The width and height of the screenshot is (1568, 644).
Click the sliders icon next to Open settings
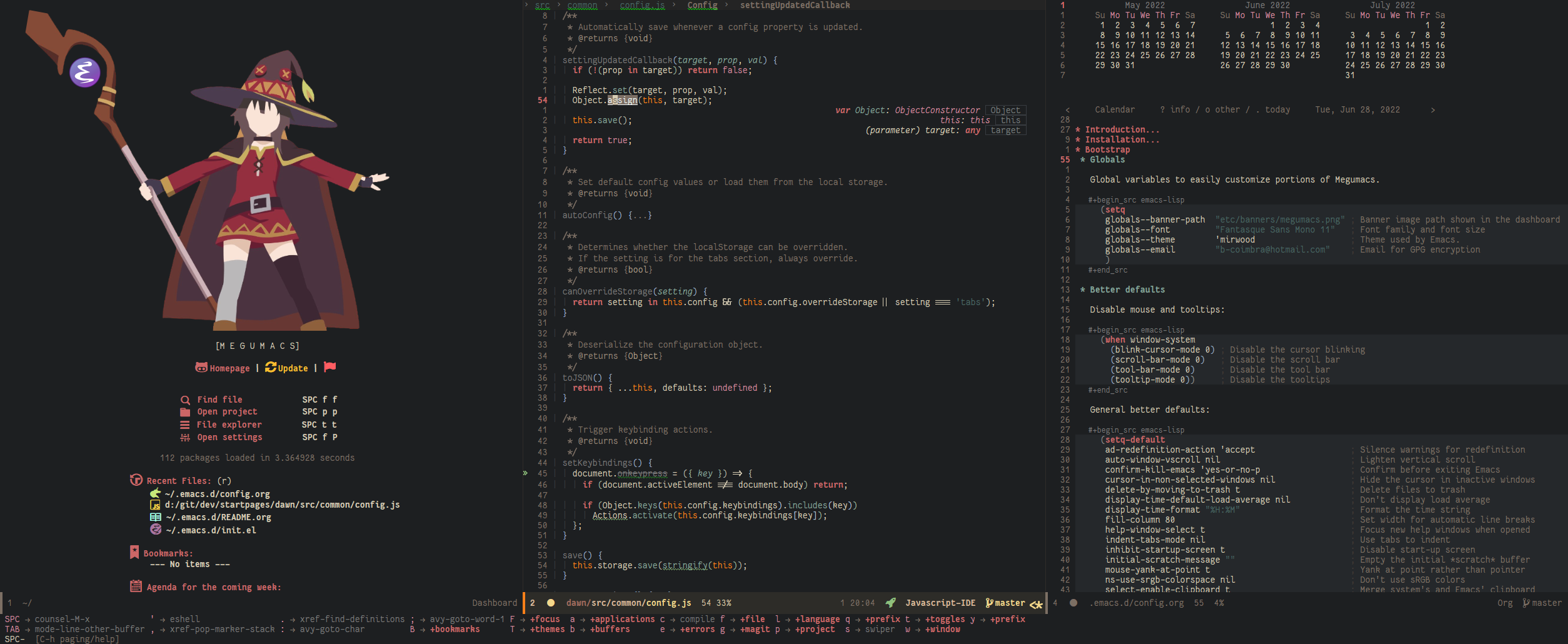click(185, 438)
